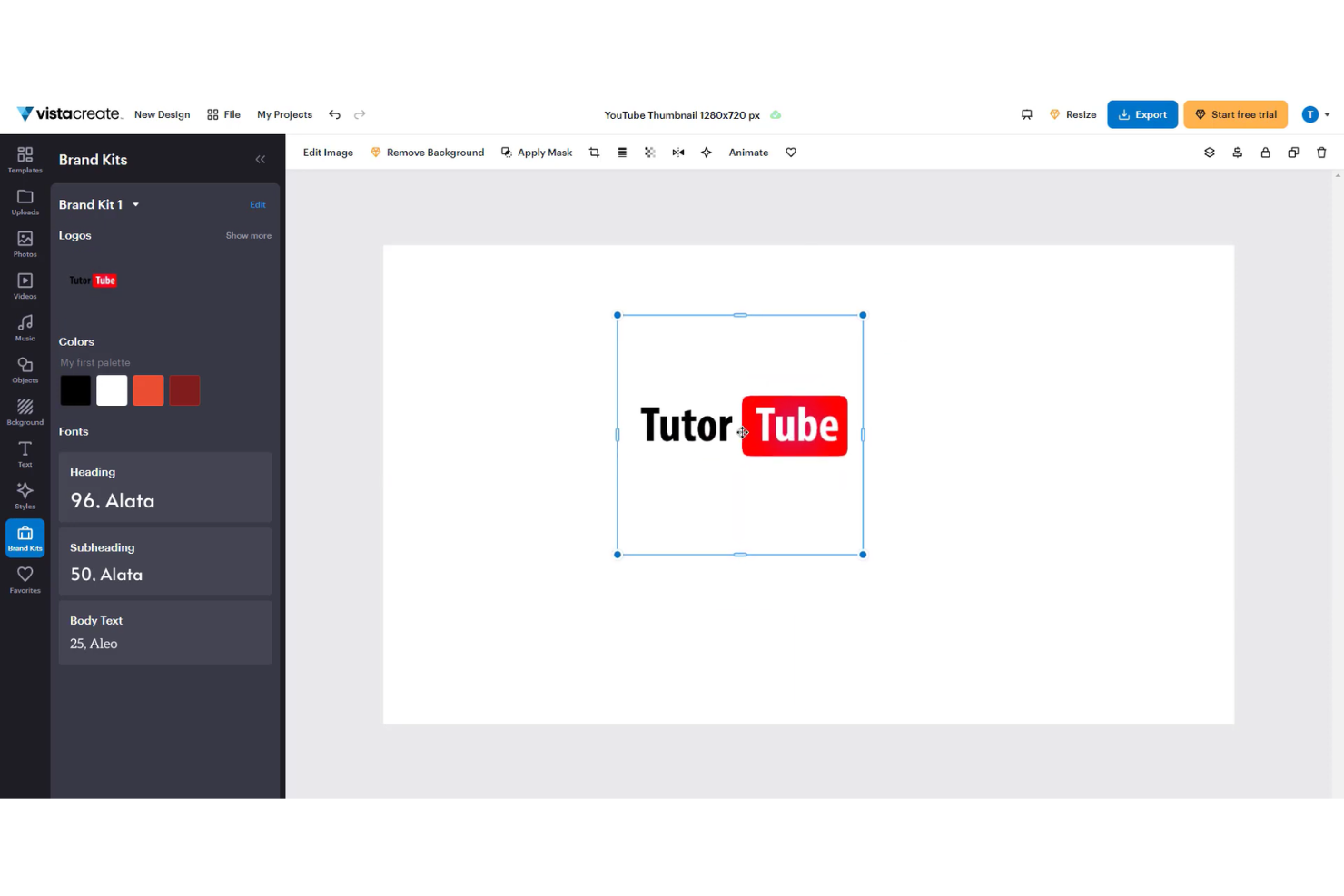
Task: Expand the Brand Kit 1 dropdown
Action: [x=135, y=205]
